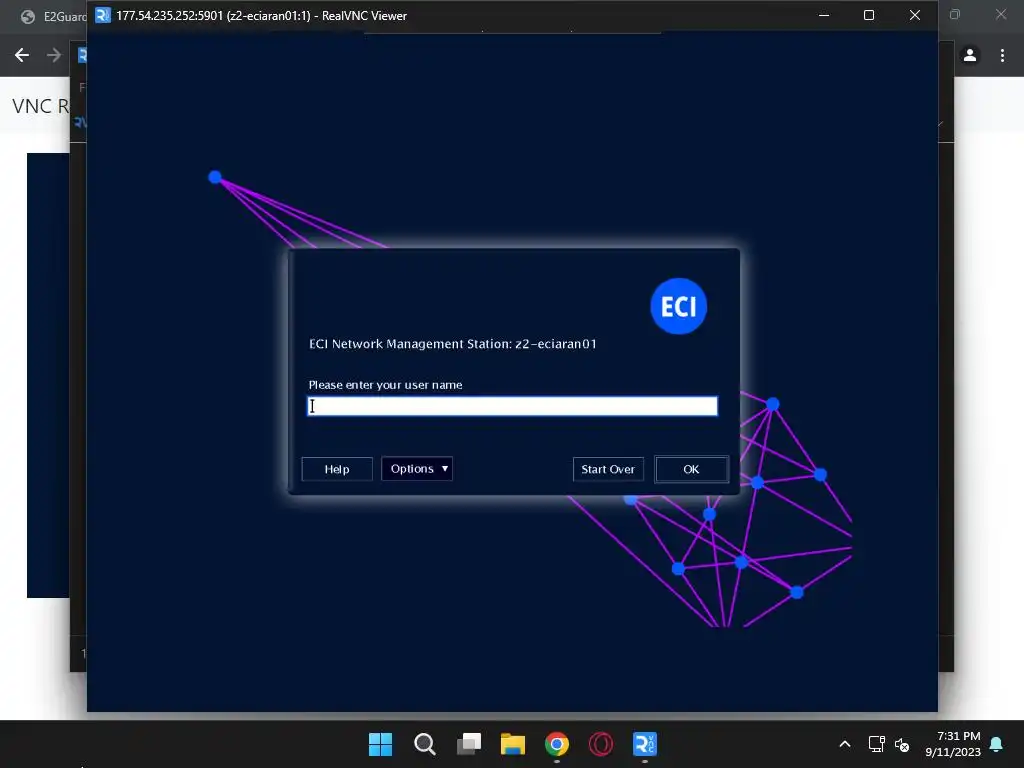
Task: Open the clock showing 7:31 PM
Action: click(x=953, y=744)
